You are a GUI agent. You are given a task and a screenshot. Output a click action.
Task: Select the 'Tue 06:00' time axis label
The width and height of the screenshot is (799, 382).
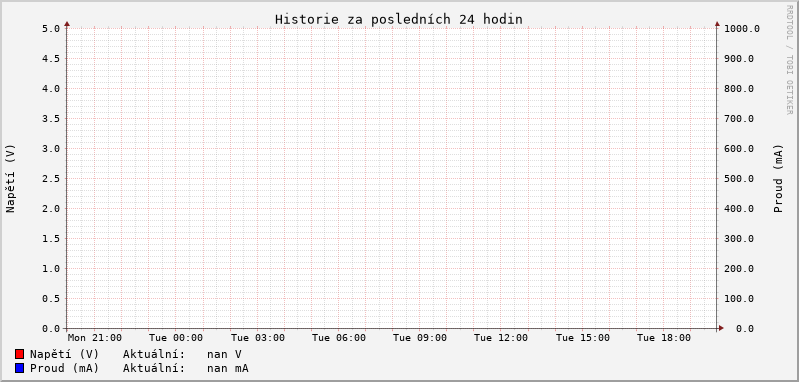pos(338,338)
